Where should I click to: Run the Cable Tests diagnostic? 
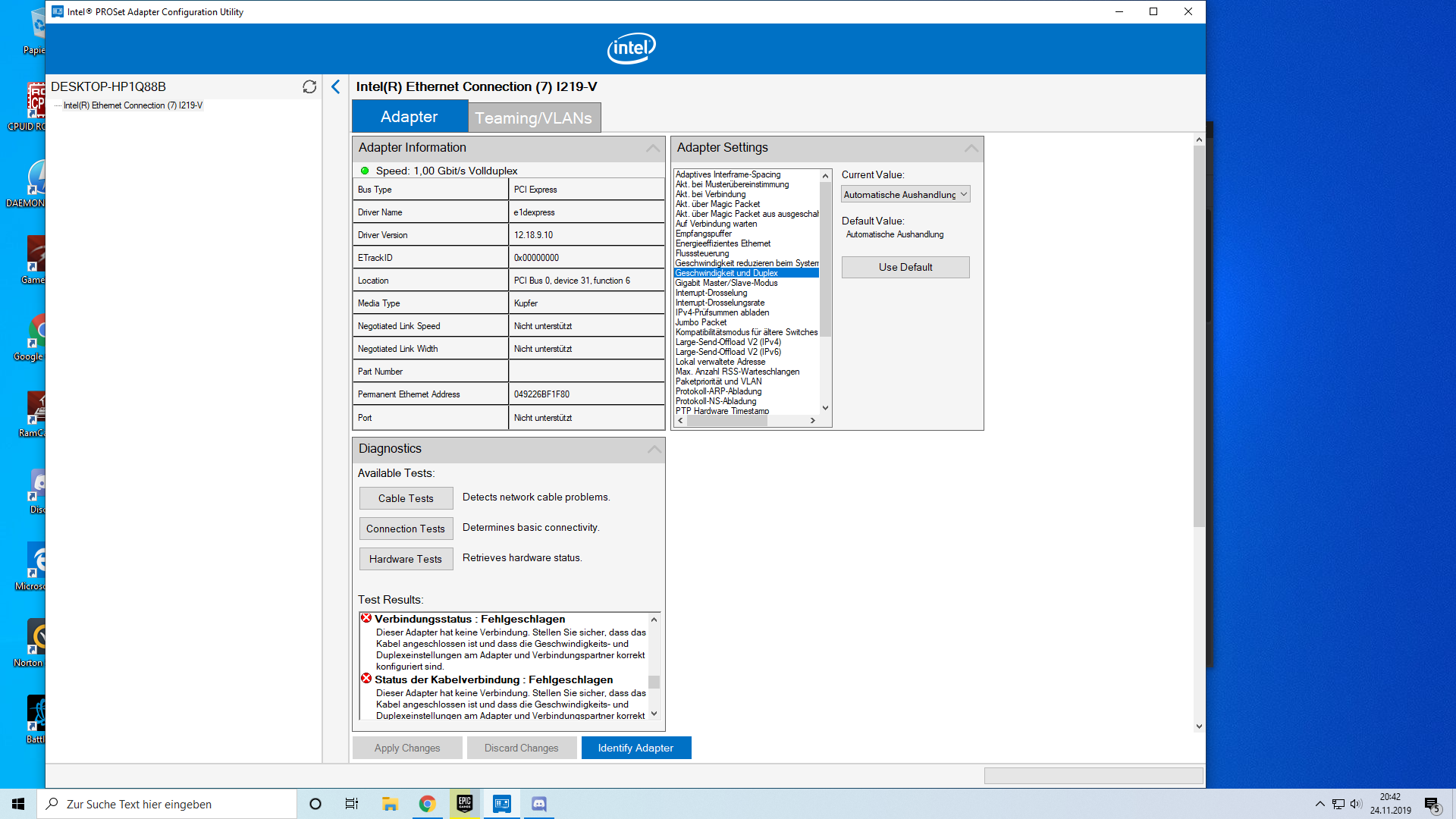[406, 498]
